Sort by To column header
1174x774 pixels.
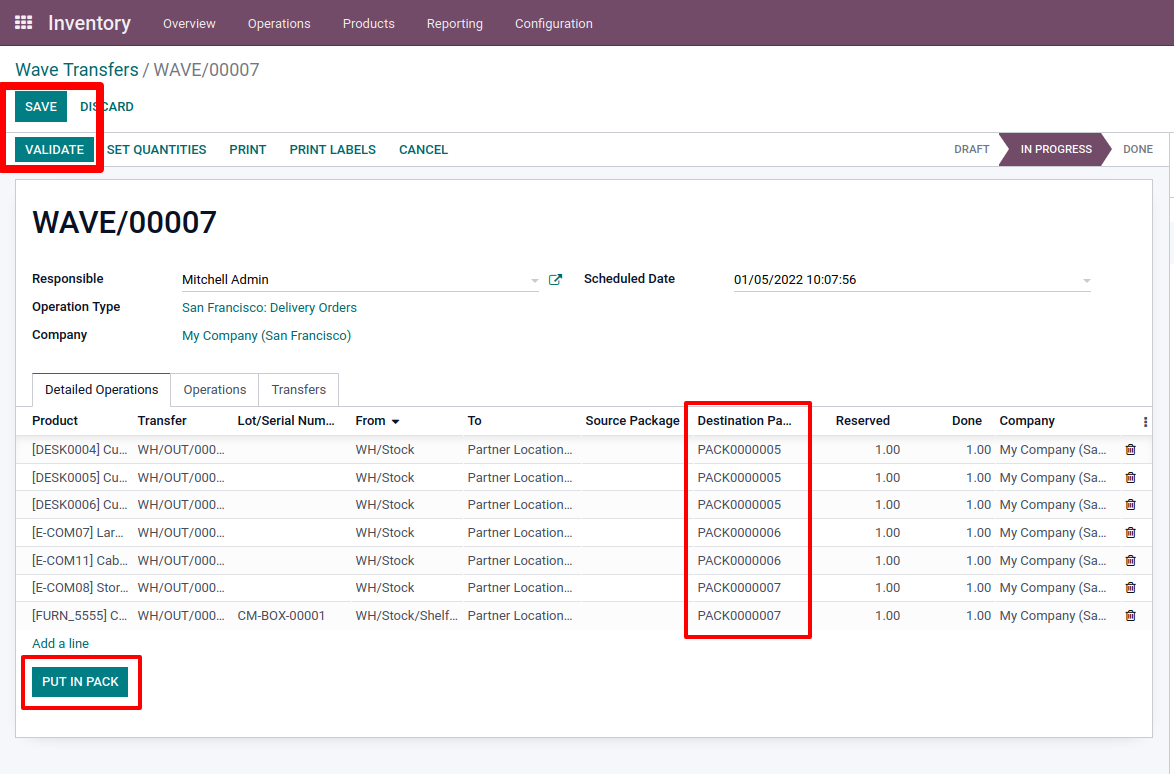click(475, 421)
